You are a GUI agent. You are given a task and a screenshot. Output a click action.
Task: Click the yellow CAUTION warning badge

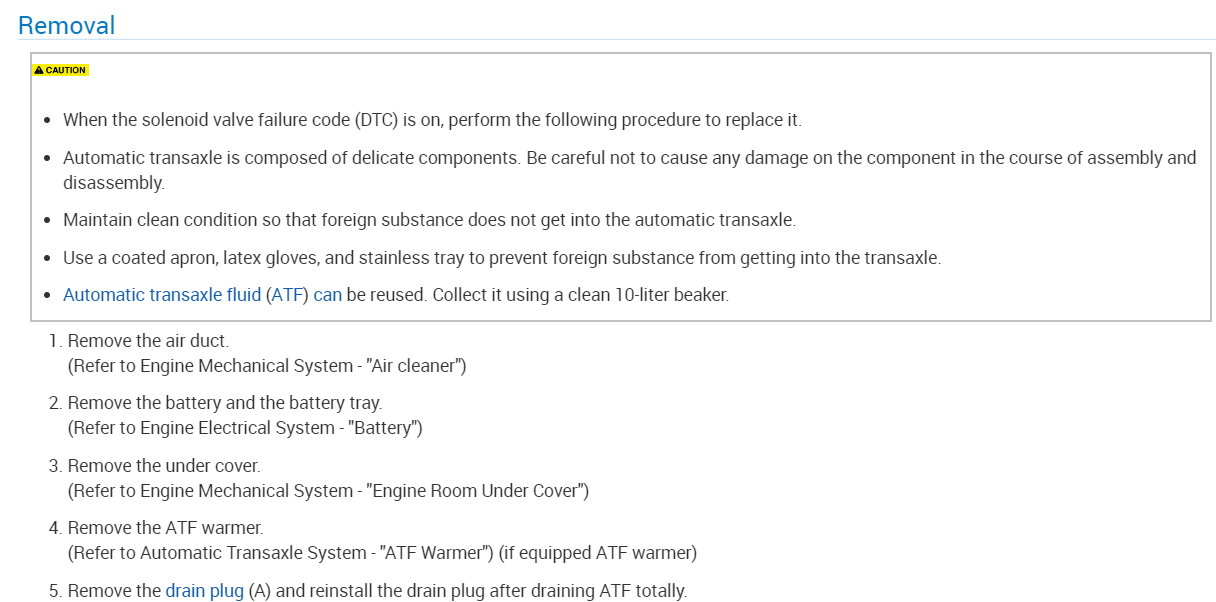60,71
